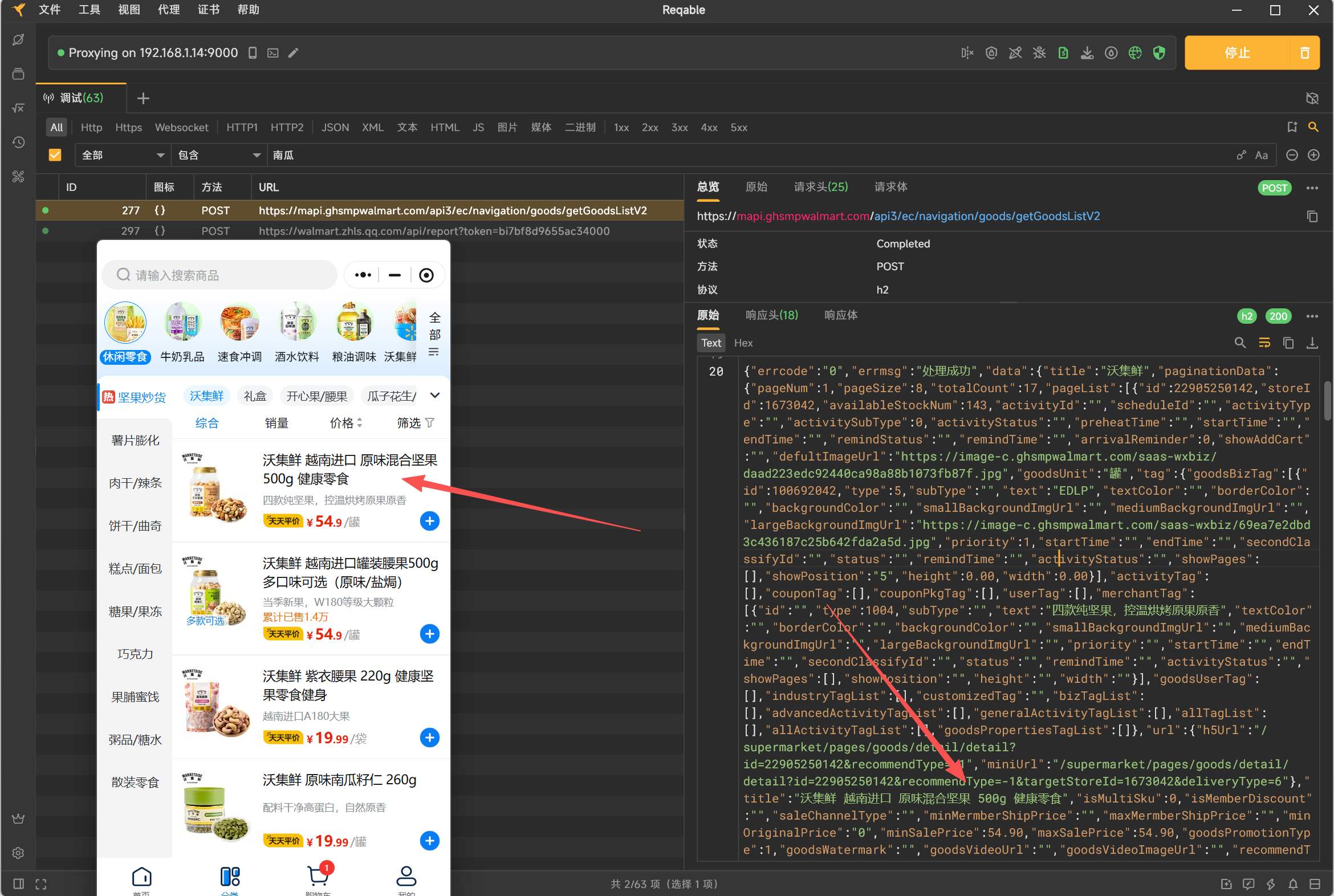The height and width of the screenshot is (896, 1334).
Task: Switch response view to Hex
Action: (743, 343)
